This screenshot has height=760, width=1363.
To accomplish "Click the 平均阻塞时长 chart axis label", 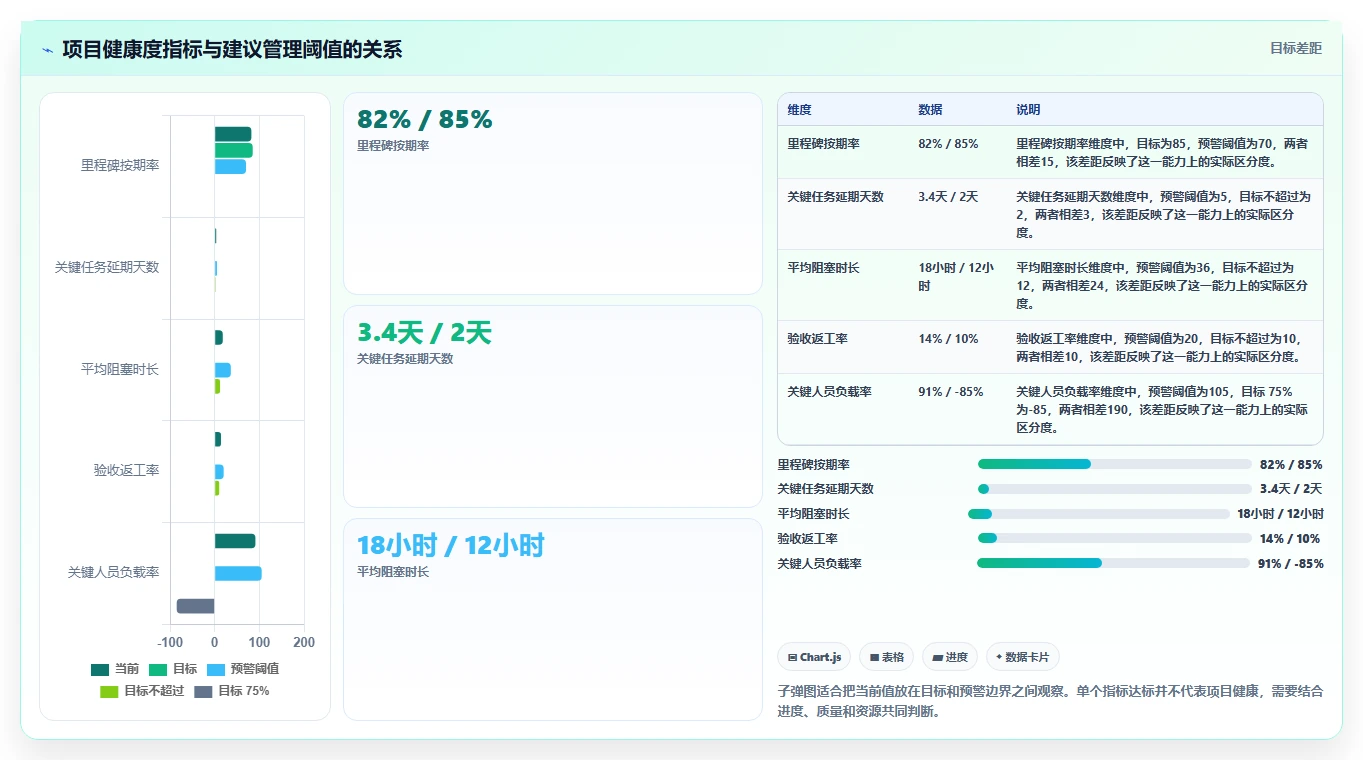I will coord(120,370).
